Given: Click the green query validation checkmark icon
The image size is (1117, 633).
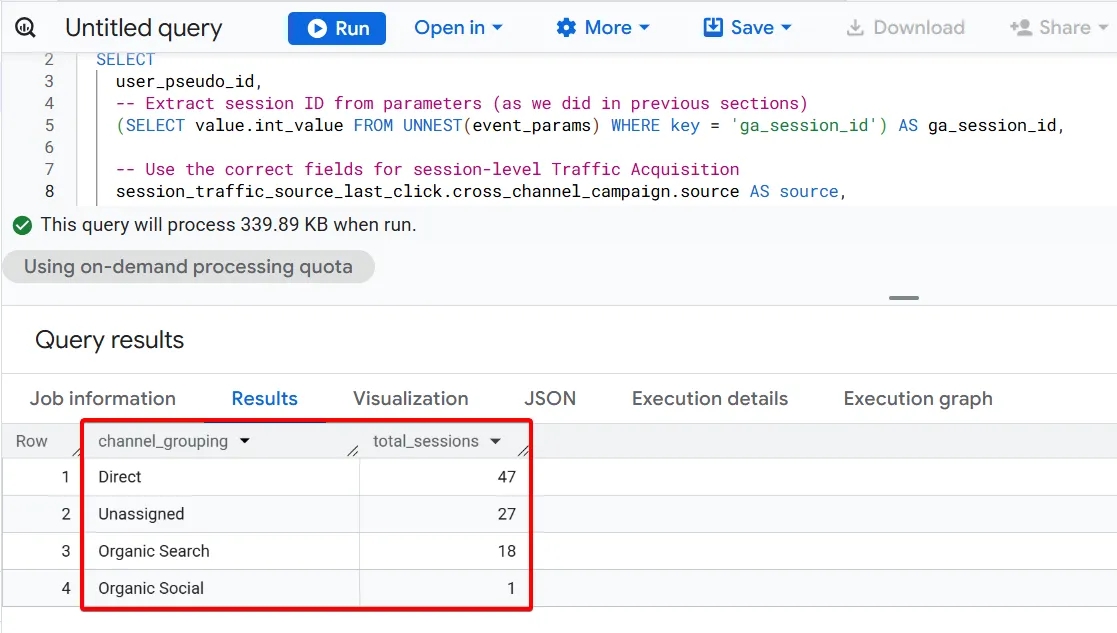Looking at the screenshot, I should click(x=22, y=226).
